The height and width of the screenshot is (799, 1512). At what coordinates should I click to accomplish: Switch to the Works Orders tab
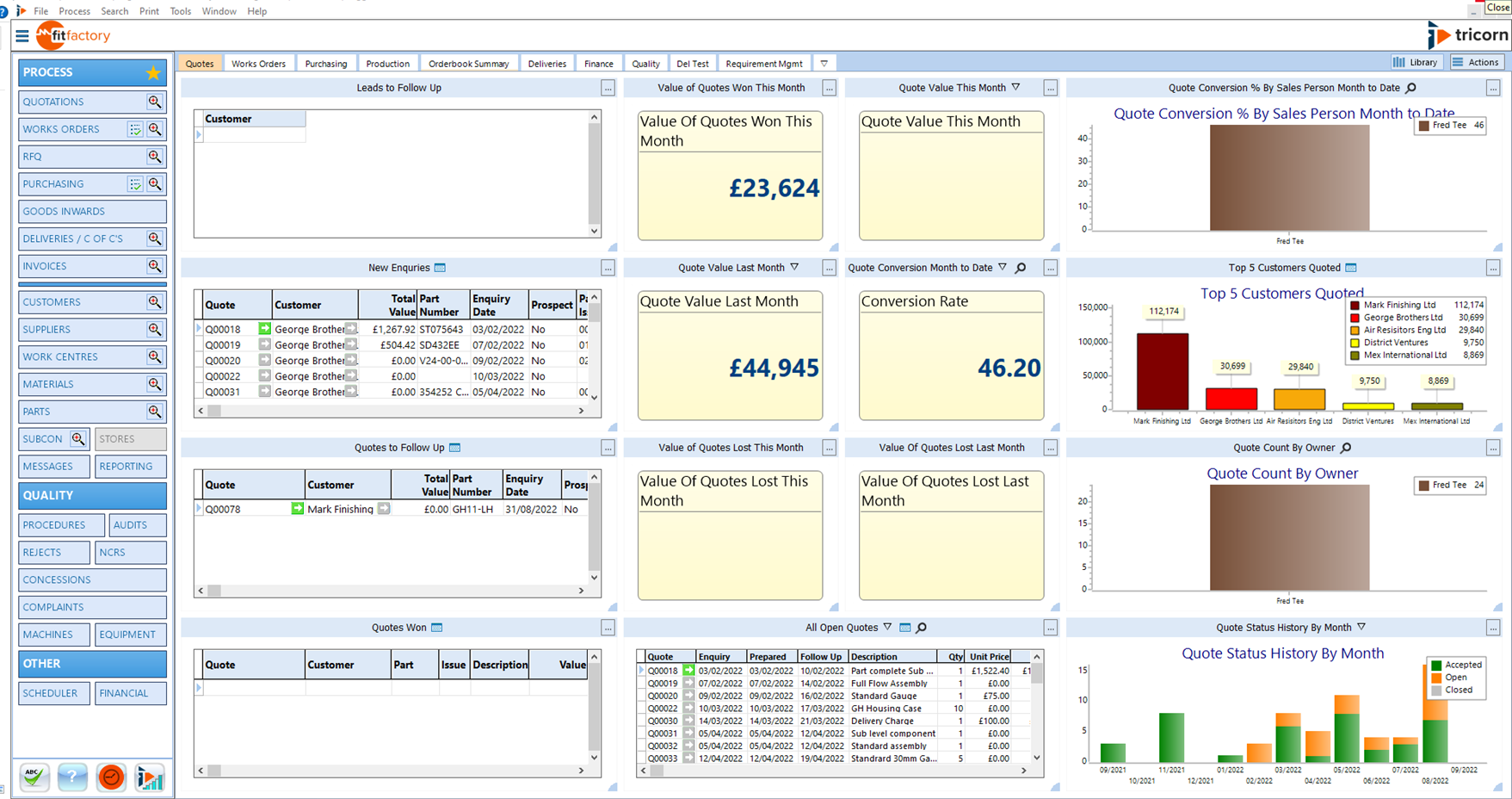258,64
